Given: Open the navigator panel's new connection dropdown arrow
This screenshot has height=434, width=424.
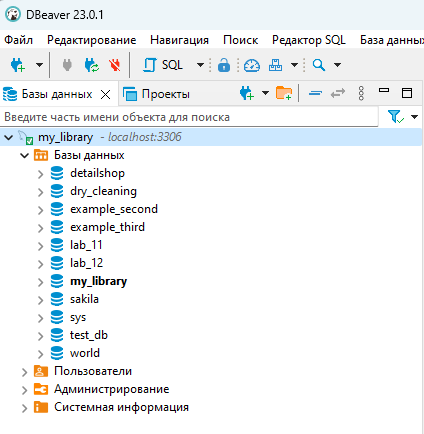Looking at the screenshot, I should [x=265, y=93].
